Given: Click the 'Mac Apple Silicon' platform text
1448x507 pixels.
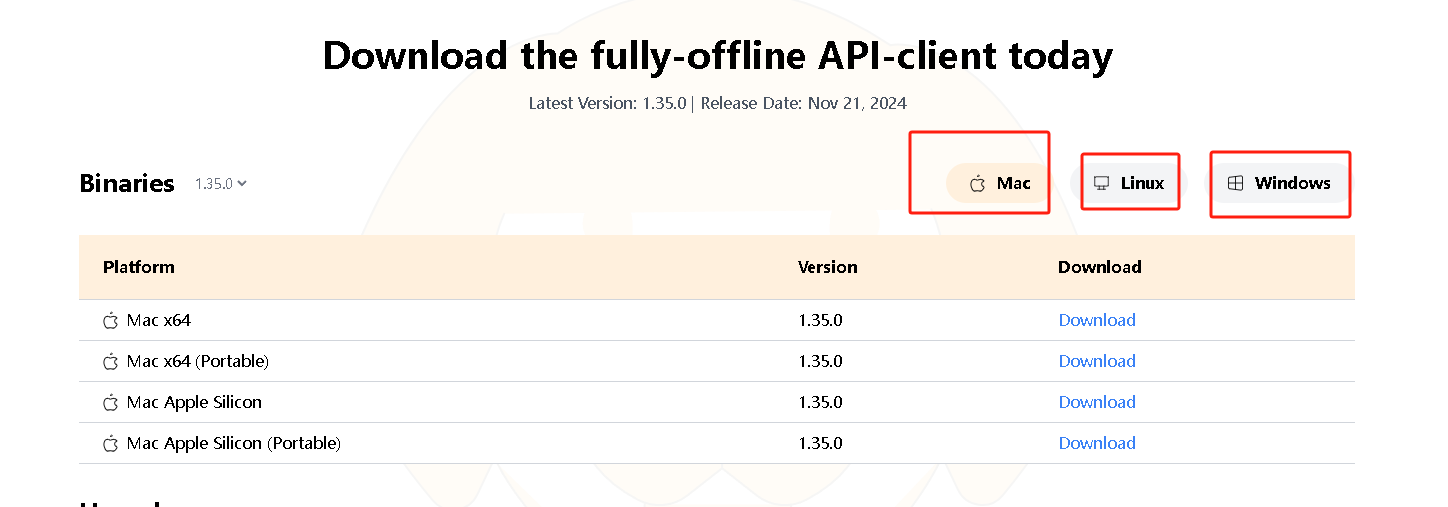Looking at the screenshot, I should point(194,403).
